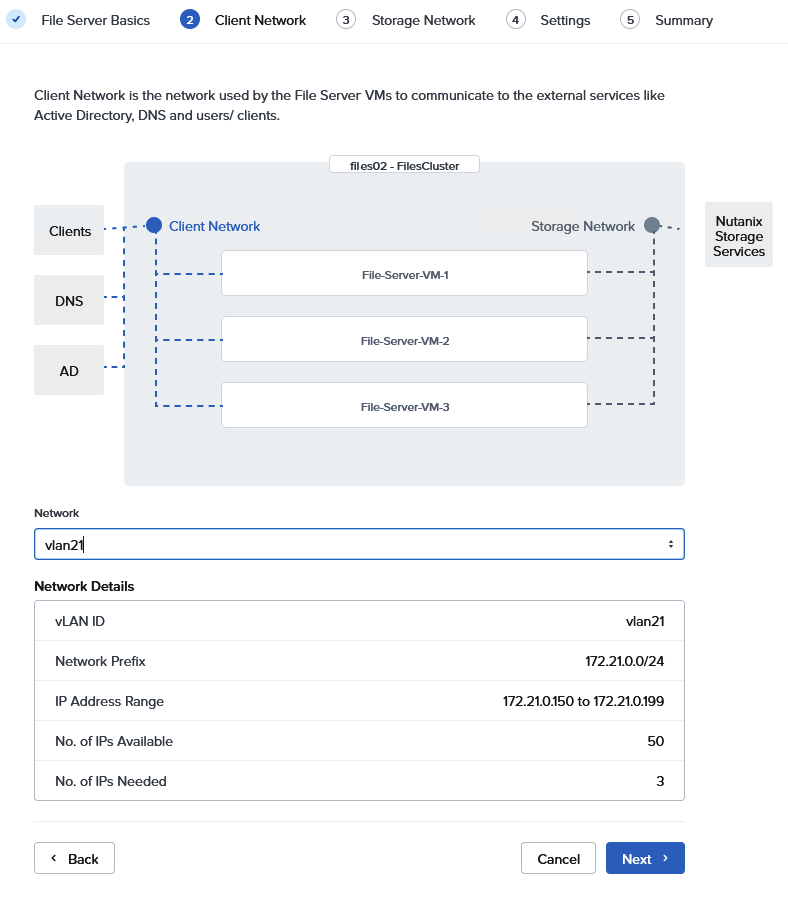Open the Network dropdown arrows
788x908 pixels.
670,544
